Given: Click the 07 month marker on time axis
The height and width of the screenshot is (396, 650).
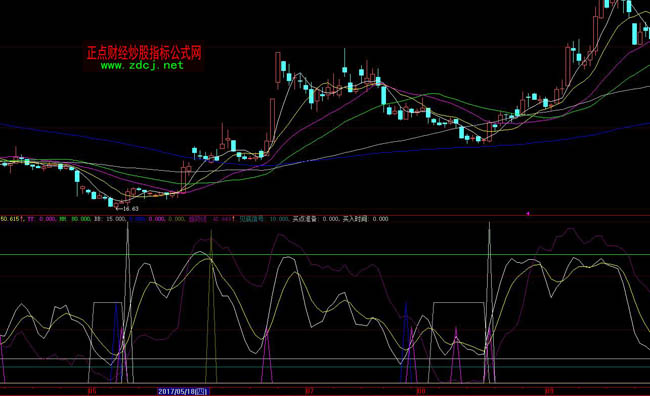Looking at the screenshot, I should coord(309,391).
